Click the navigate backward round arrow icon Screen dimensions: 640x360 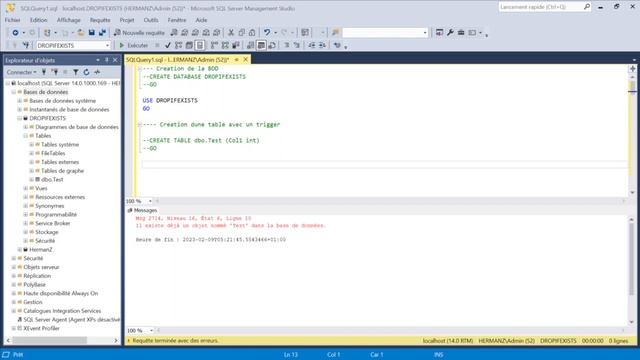tap(15, 33)
